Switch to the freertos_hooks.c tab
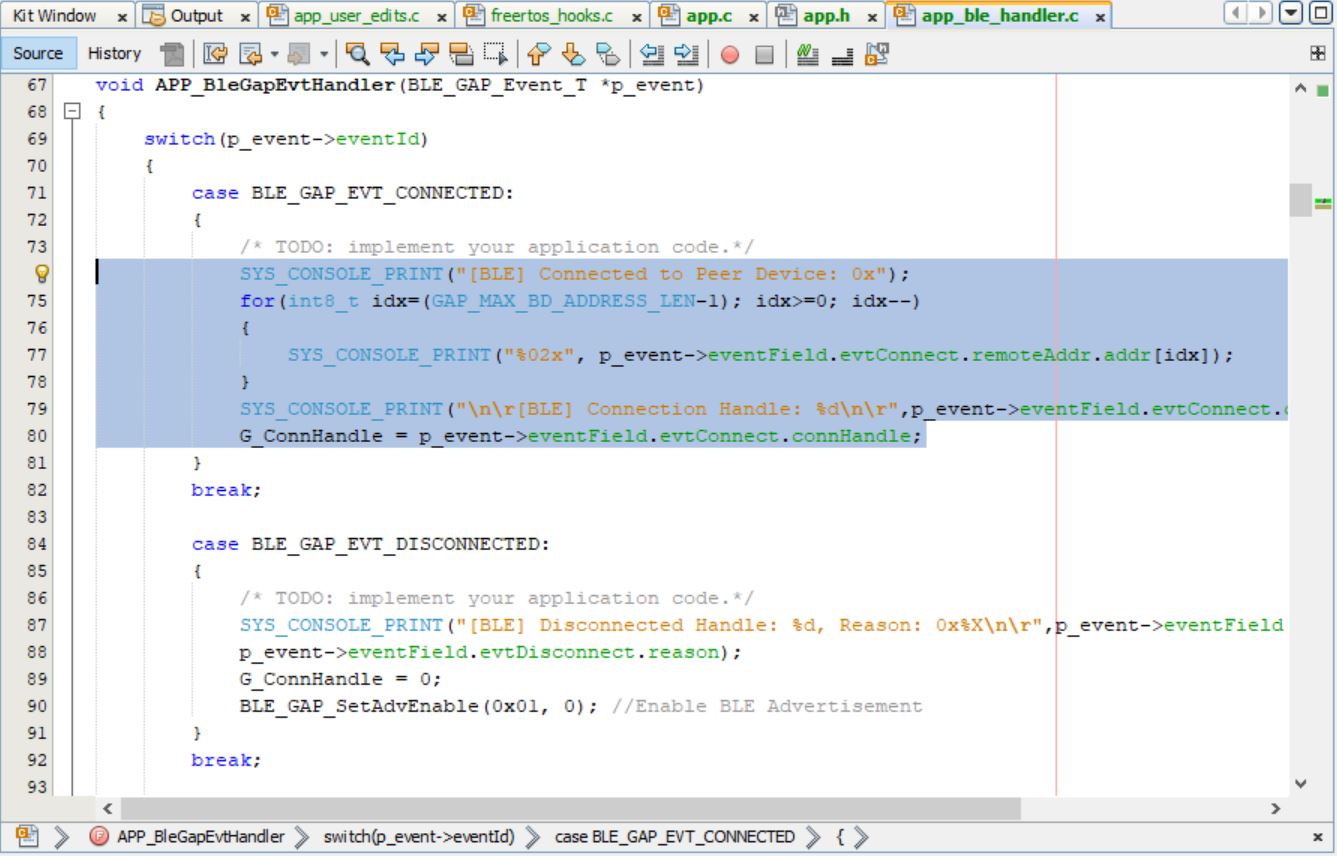 (552, 17)
